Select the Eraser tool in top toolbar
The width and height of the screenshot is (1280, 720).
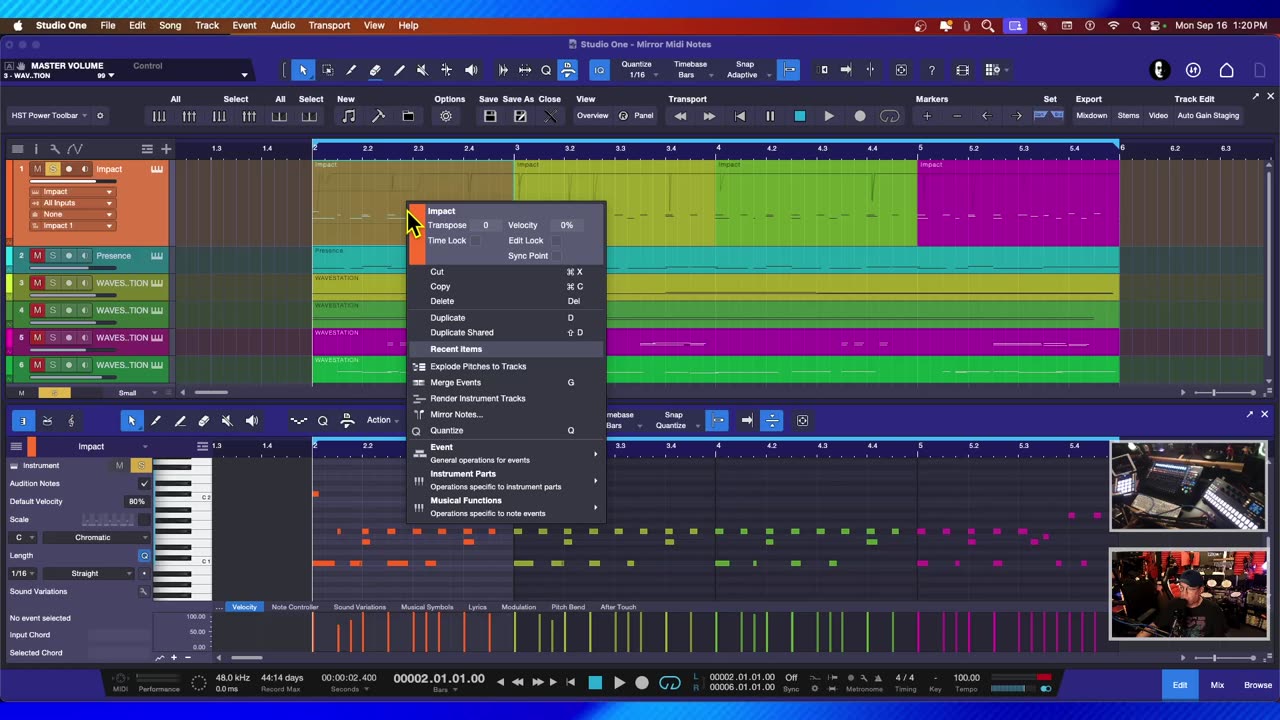tap(375, 70)
